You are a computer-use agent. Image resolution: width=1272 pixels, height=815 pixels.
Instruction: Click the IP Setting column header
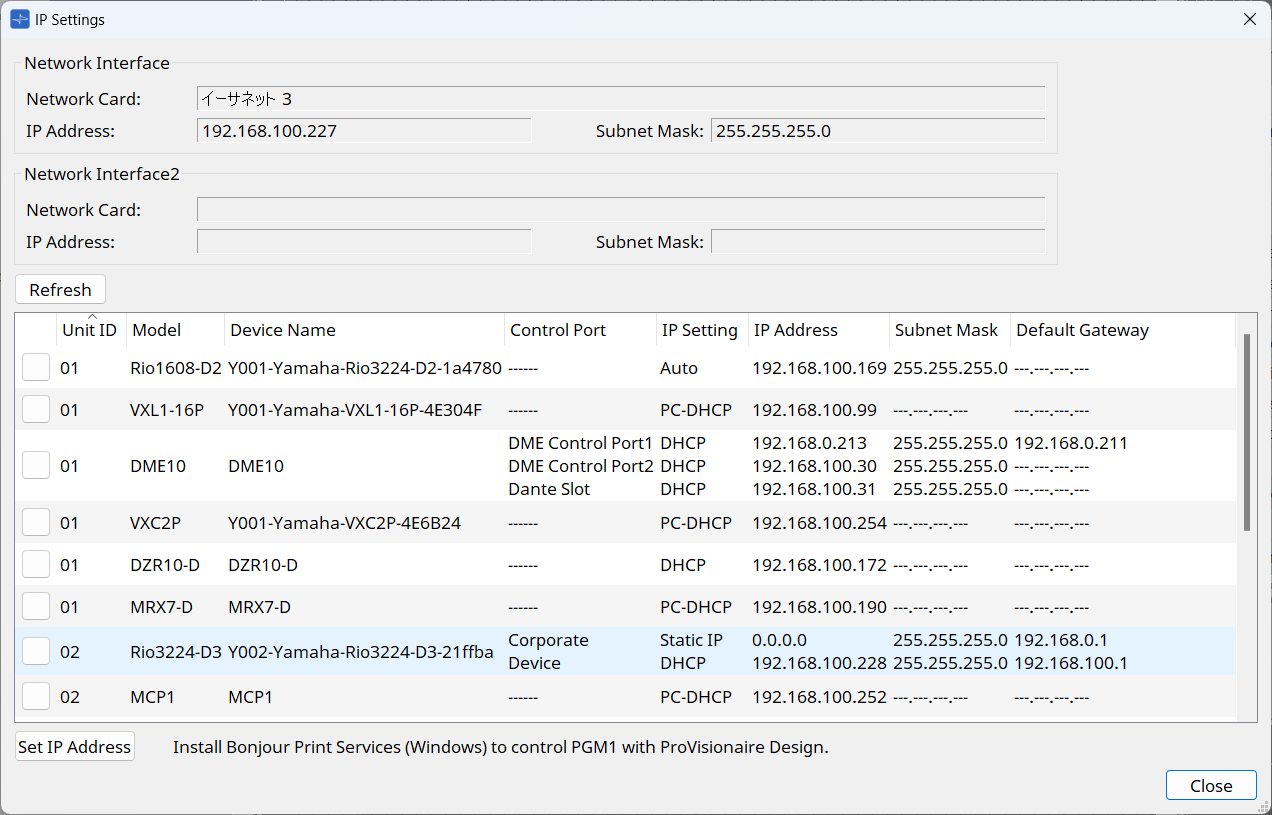[x=700, y=330]
